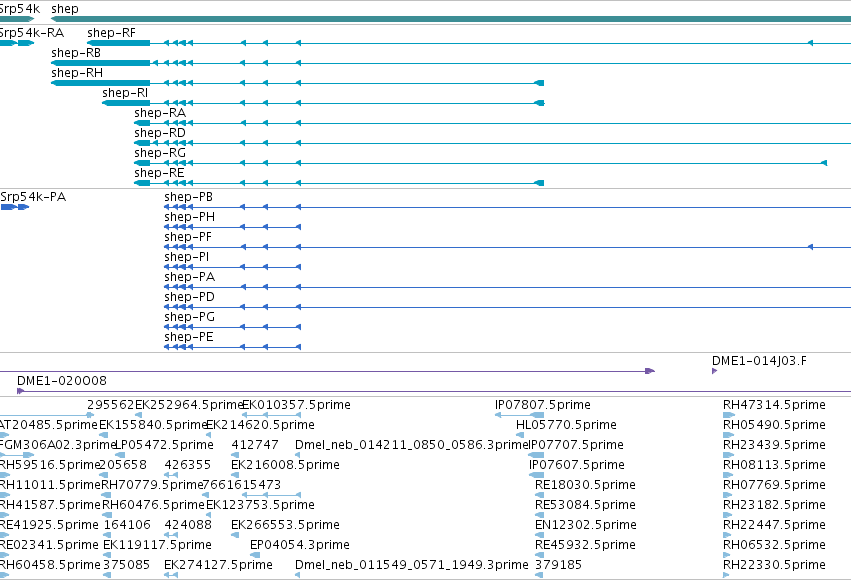Click the HL05770.5prime EST label

point(566,425)
